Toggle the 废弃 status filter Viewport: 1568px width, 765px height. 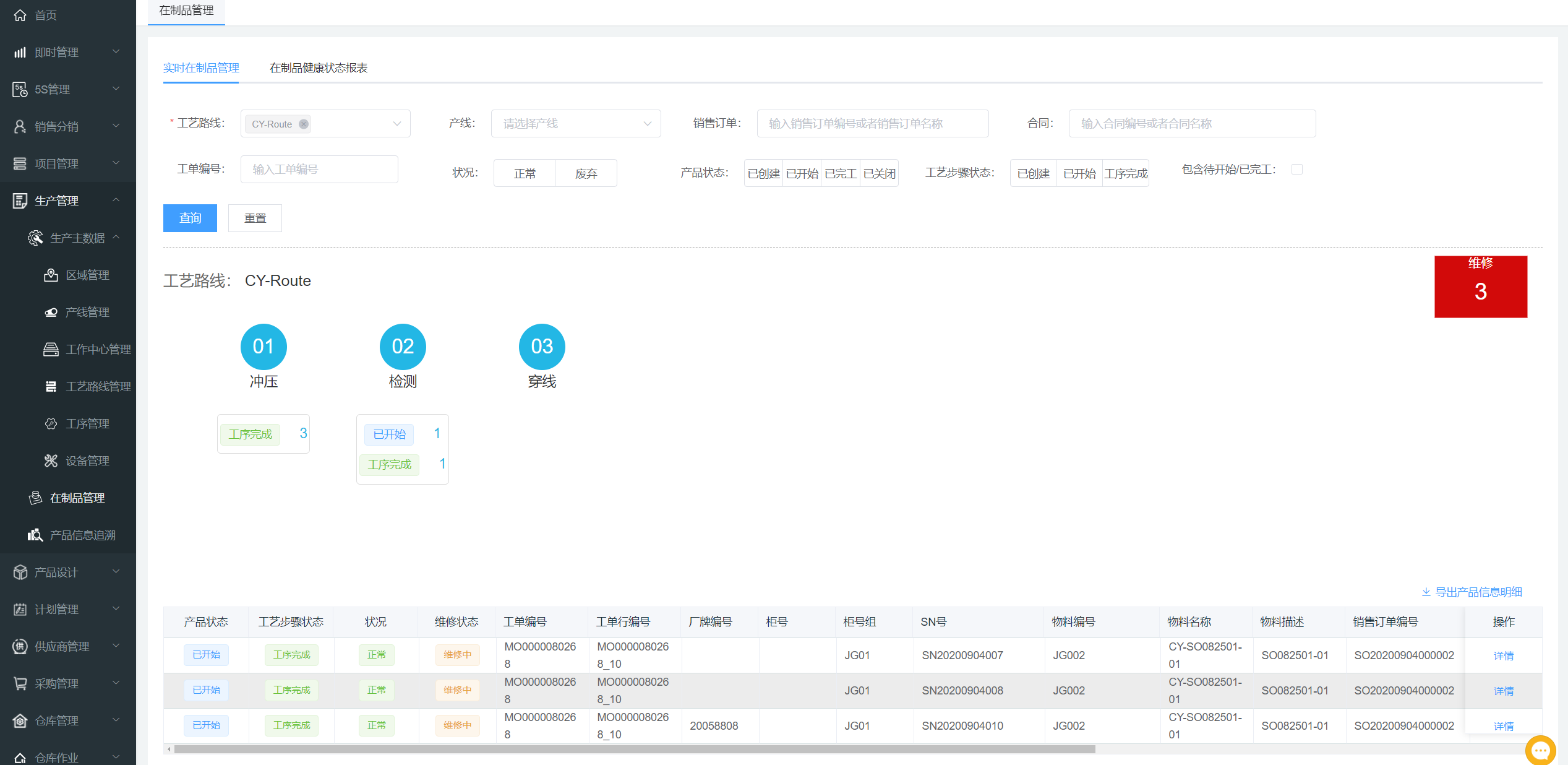(x=586, y=173)
